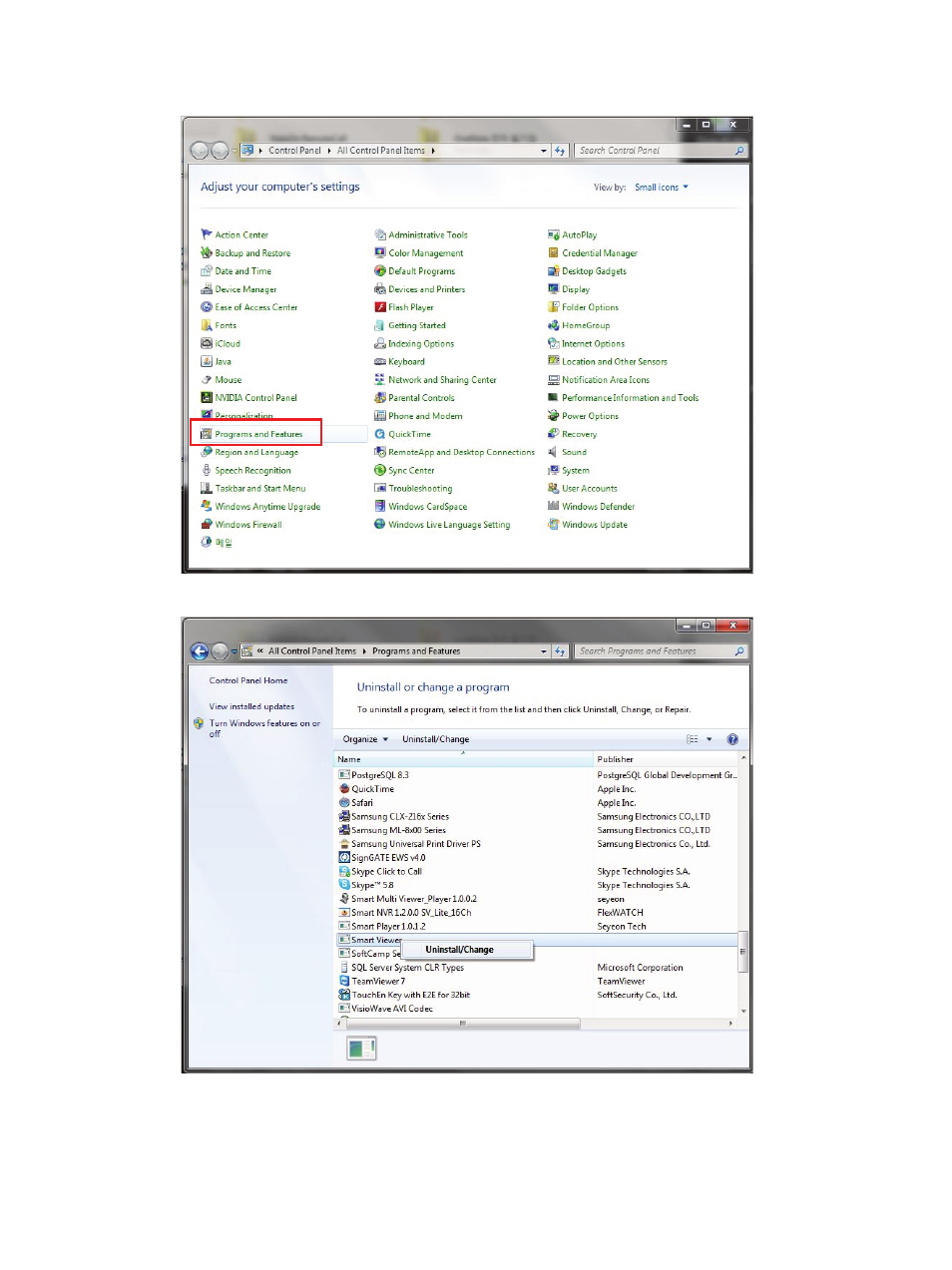Click the Credential Manager icon
Image resolution: width=952 pixels, height=1270 pixels.
(x=553, y=252)
